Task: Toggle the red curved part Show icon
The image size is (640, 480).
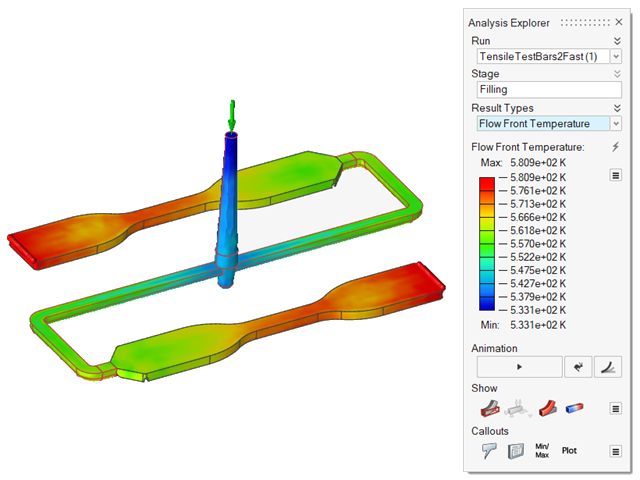Action: coord(547,408)
